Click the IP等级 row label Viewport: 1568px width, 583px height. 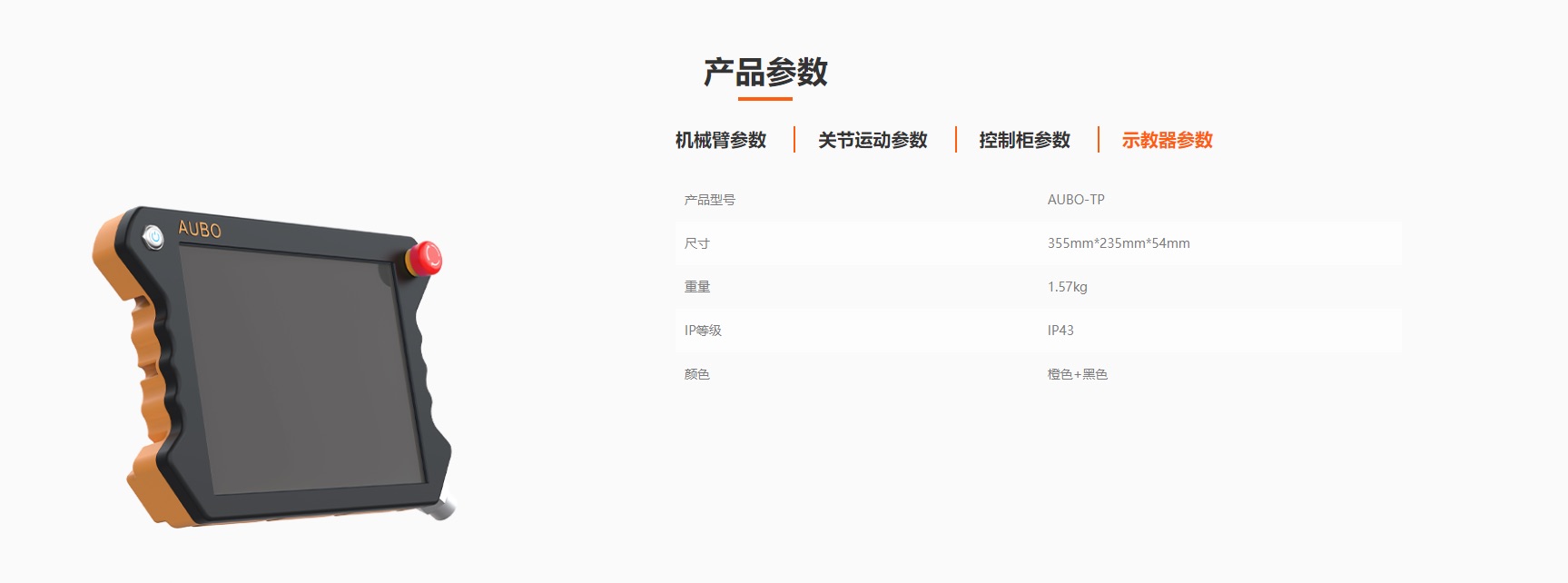[703, 331]
